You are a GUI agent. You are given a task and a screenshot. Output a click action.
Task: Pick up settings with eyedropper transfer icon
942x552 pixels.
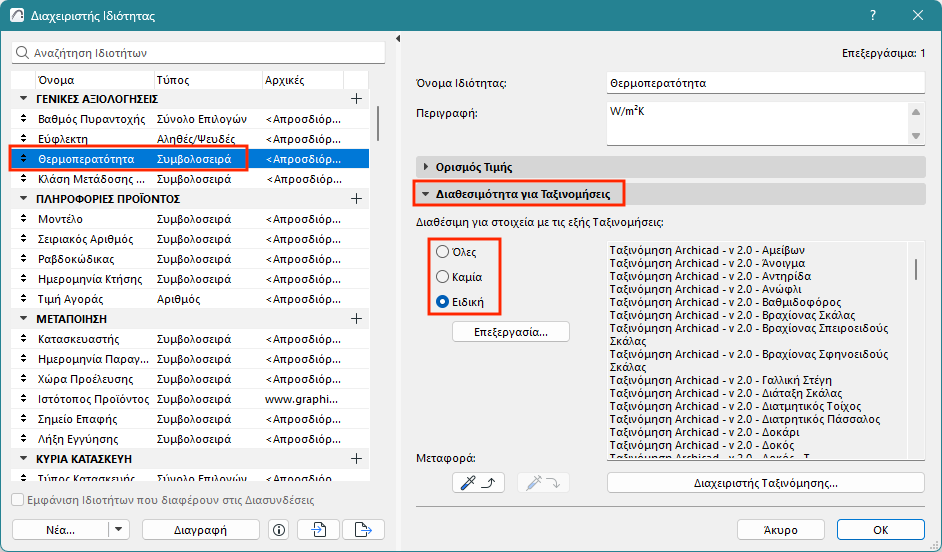click(x=478, y=483)
